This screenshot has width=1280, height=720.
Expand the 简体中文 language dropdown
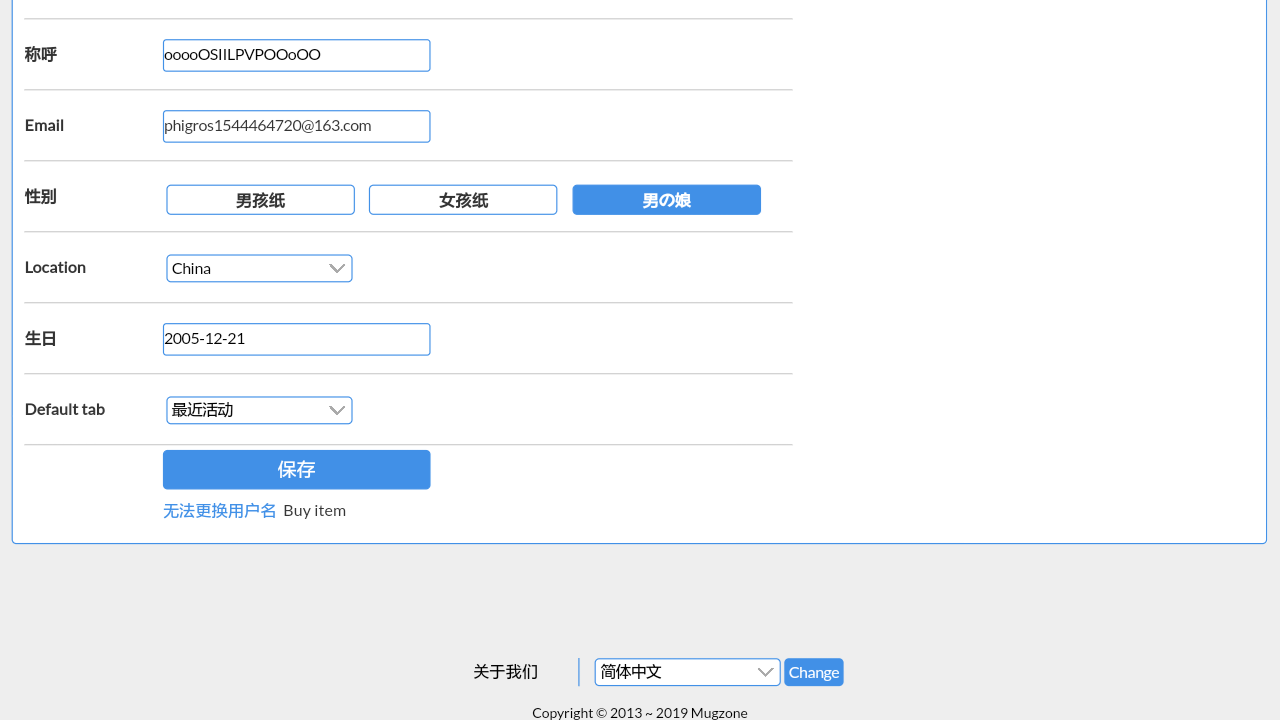pyautogui.click(x=688, y=672)
